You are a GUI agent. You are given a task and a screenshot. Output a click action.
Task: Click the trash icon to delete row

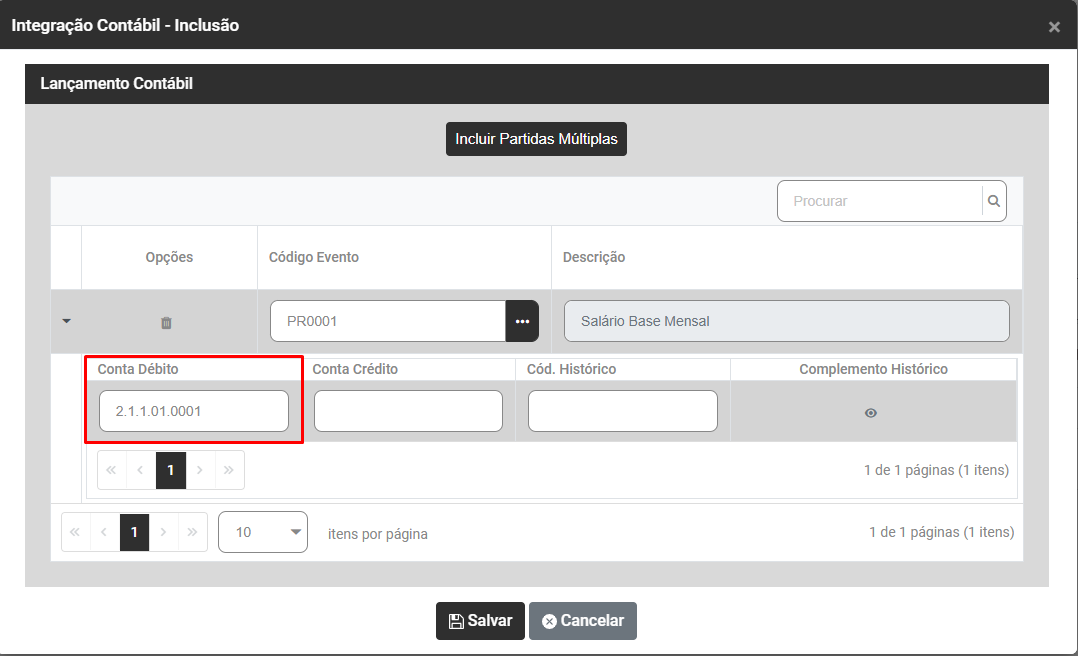(x=166, y=323)
